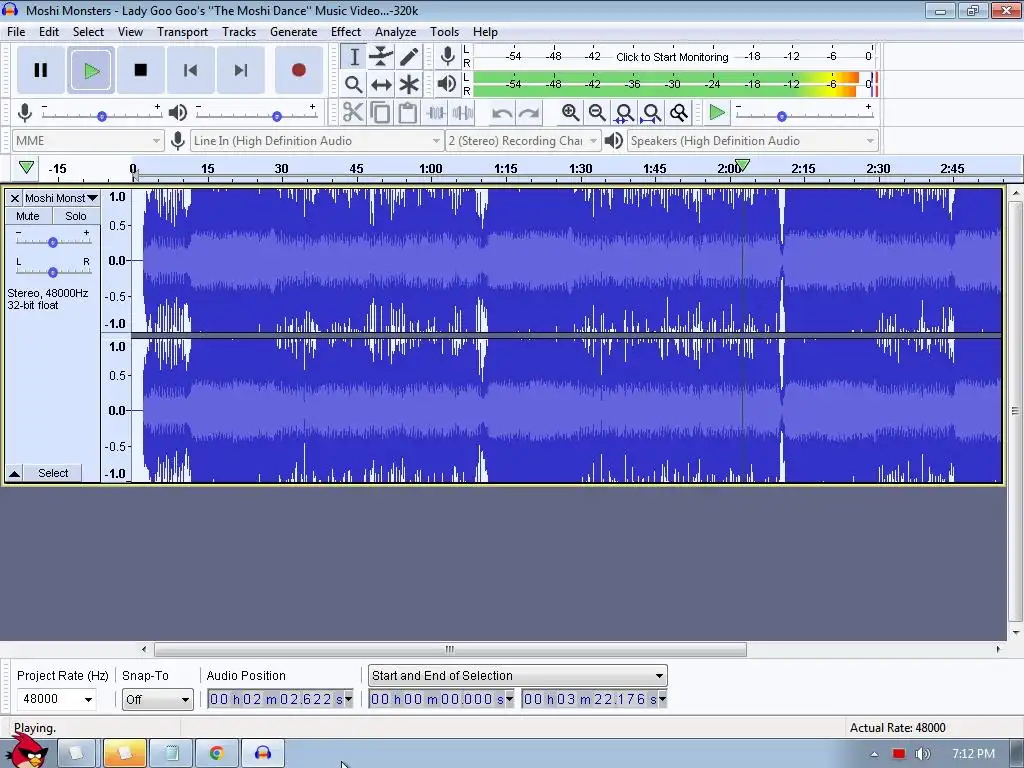Open the Edit menu
1024x768 pixels.
click(x=49, y=32)
